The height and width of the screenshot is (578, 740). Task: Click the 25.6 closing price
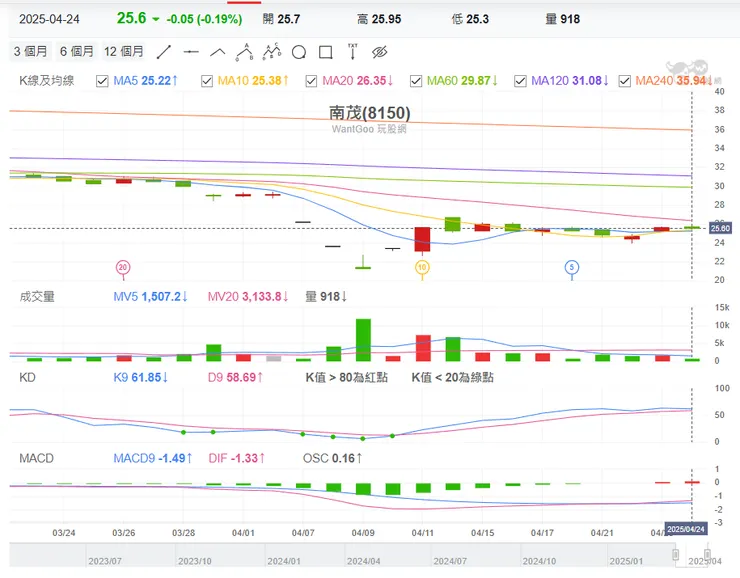click(132, 18)
